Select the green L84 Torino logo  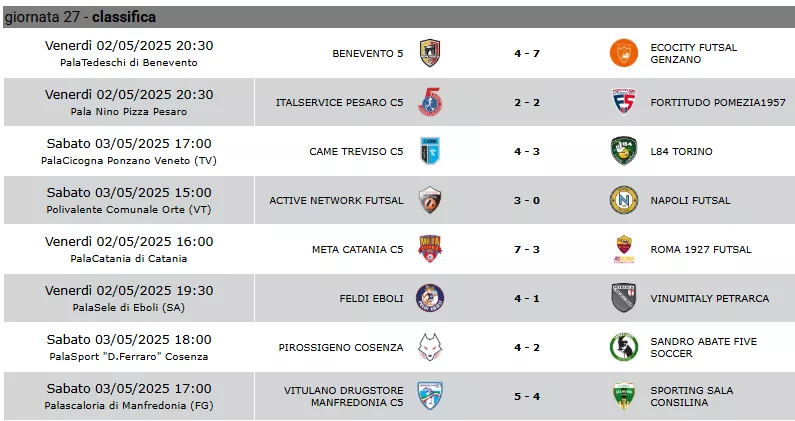624,151
